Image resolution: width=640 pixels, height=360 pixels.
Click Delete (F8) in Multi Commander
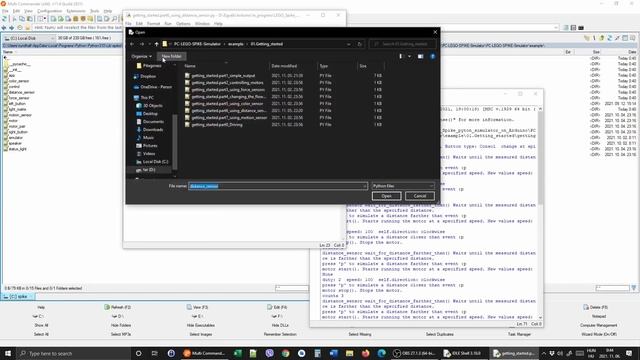click(596, 307)
